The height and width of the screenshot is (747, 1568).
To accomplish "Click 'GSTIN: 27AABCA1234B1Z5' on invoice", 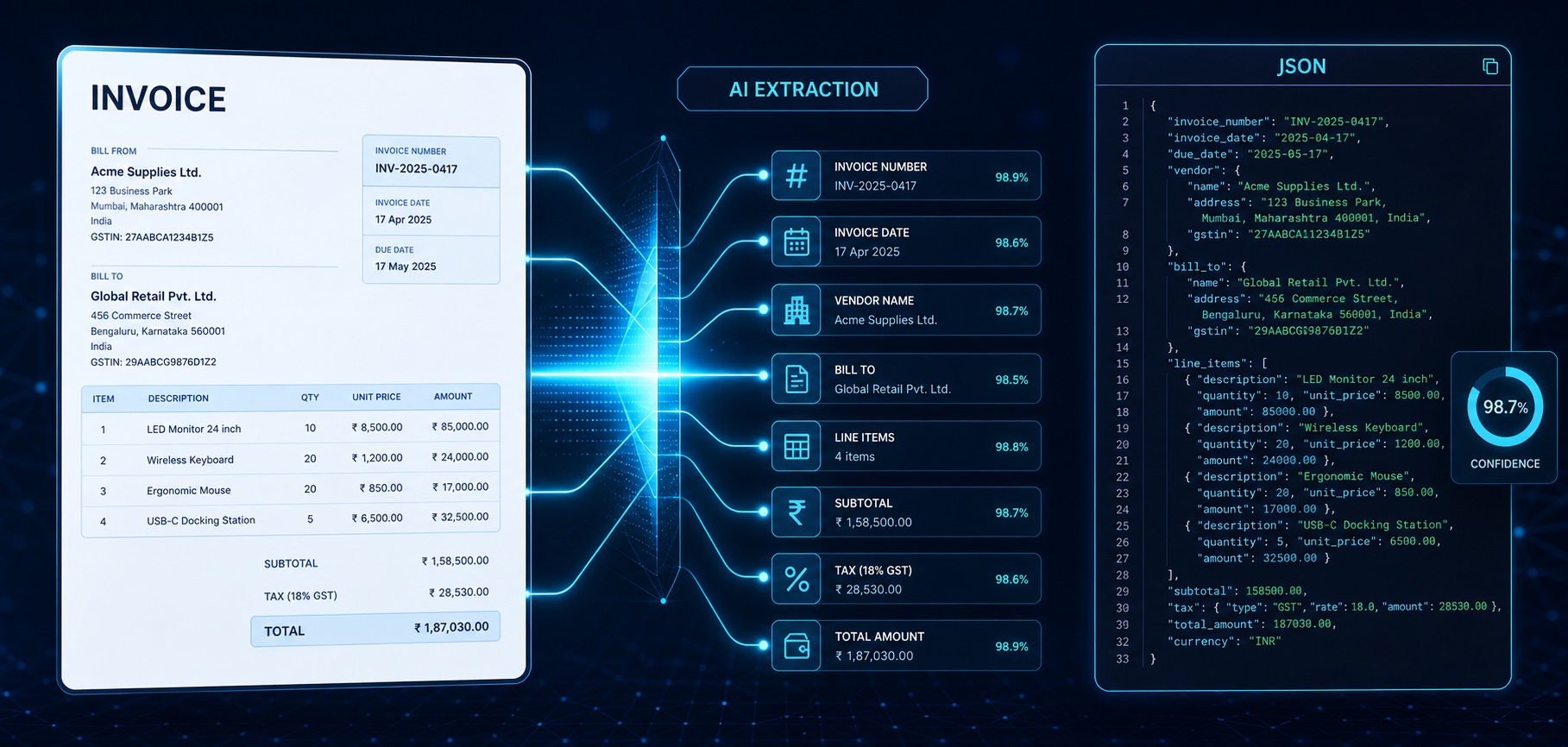I will [152, 237].
